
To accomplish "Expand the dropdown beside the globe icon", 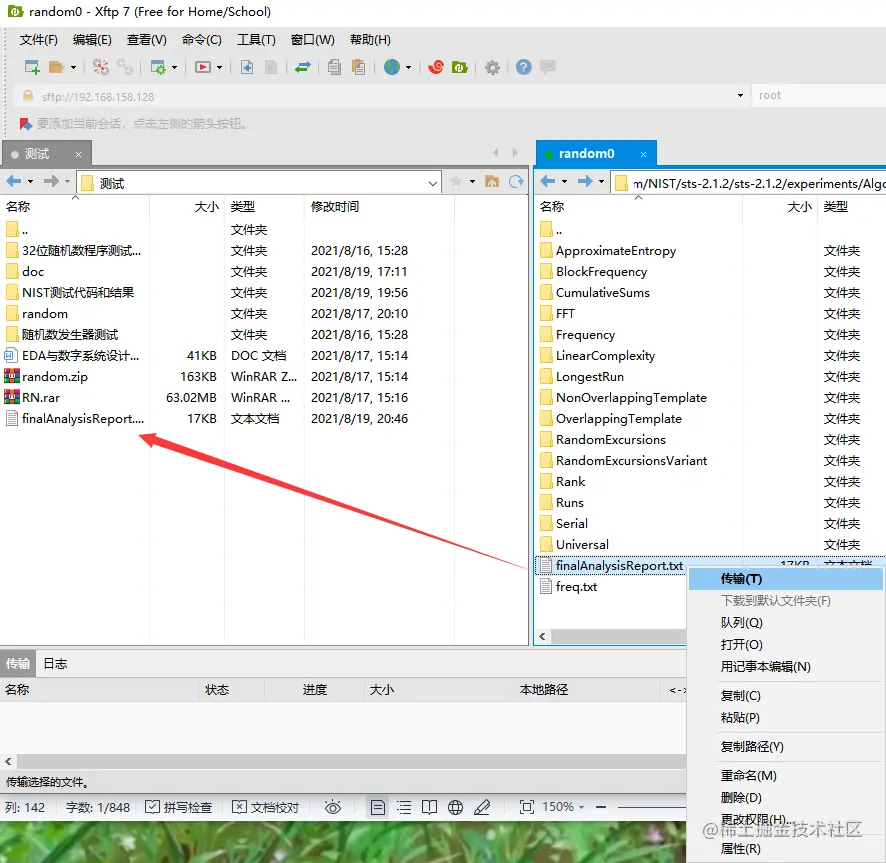I will pyautogui.click(x=408, y=68).
